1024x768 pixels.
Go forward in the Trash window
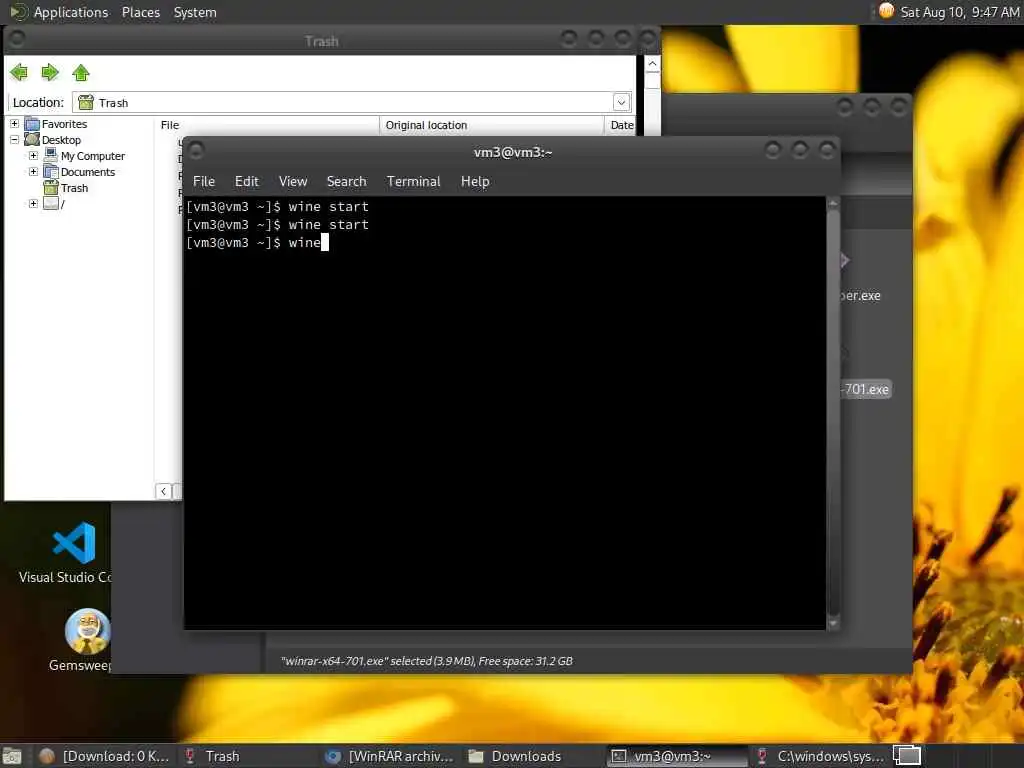pos(50,72)
